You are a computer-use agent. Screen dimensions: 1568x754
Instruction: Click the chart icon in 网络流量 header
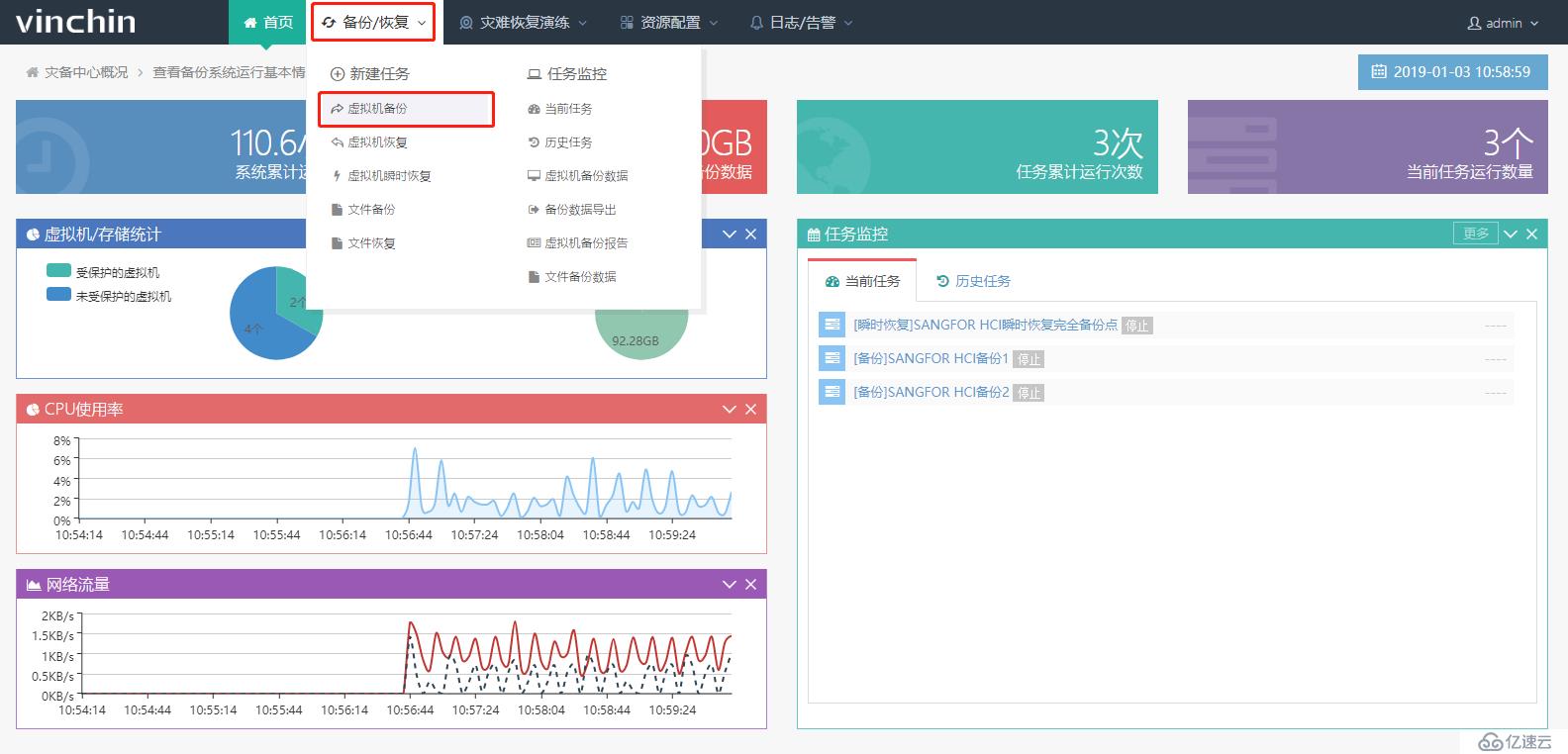(x=34, y=585)
